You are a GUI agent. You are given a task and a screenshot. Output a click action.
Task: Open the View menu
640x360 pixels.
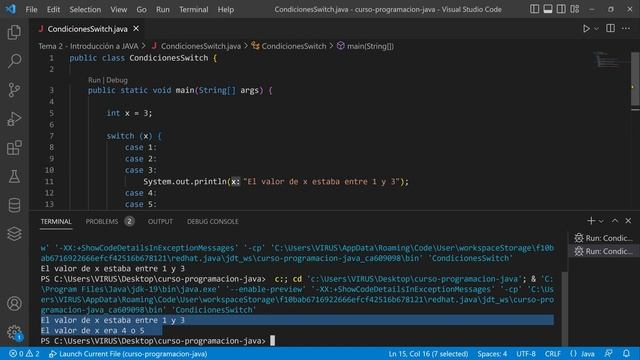(x=118, y=9)
